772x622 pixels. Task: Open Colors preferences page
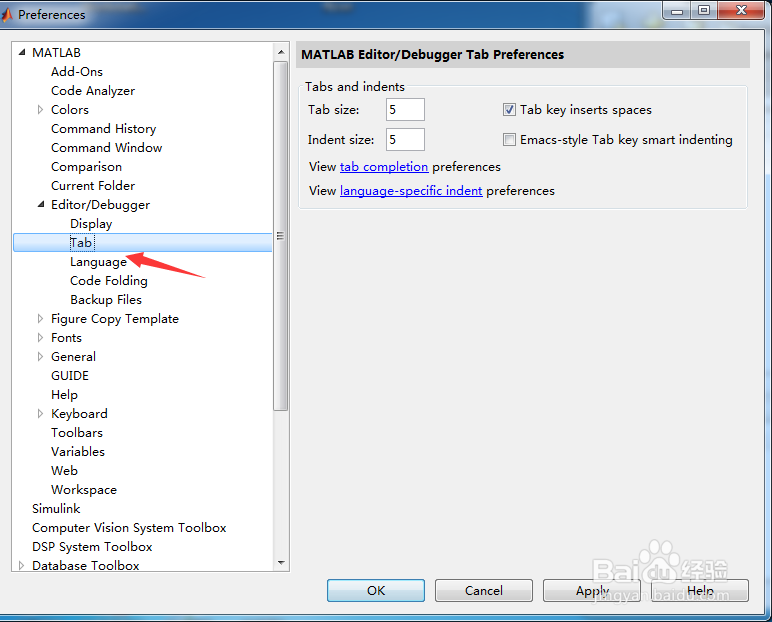[70, 109]
